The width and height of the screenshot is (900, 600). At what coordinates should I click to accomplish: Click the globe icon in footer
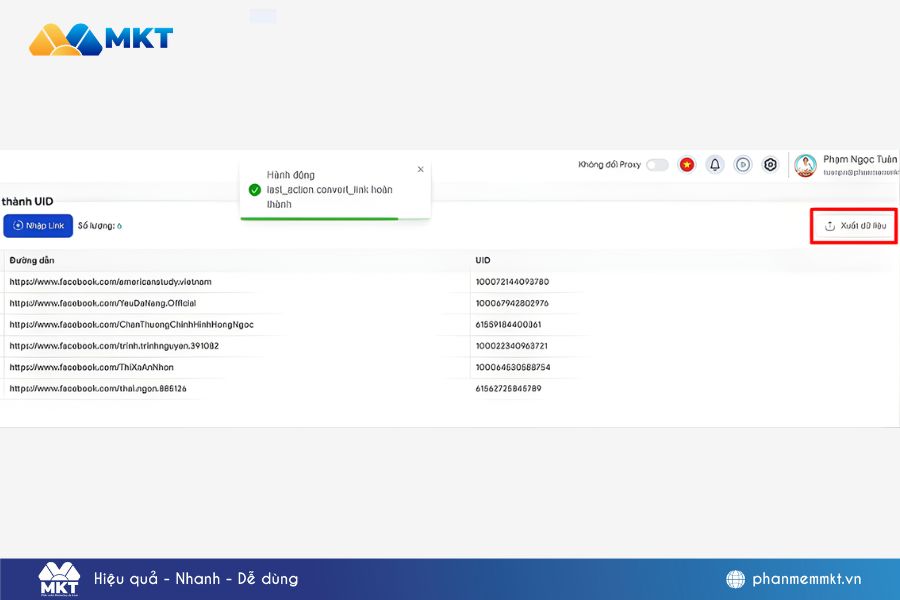pos(736,579)
